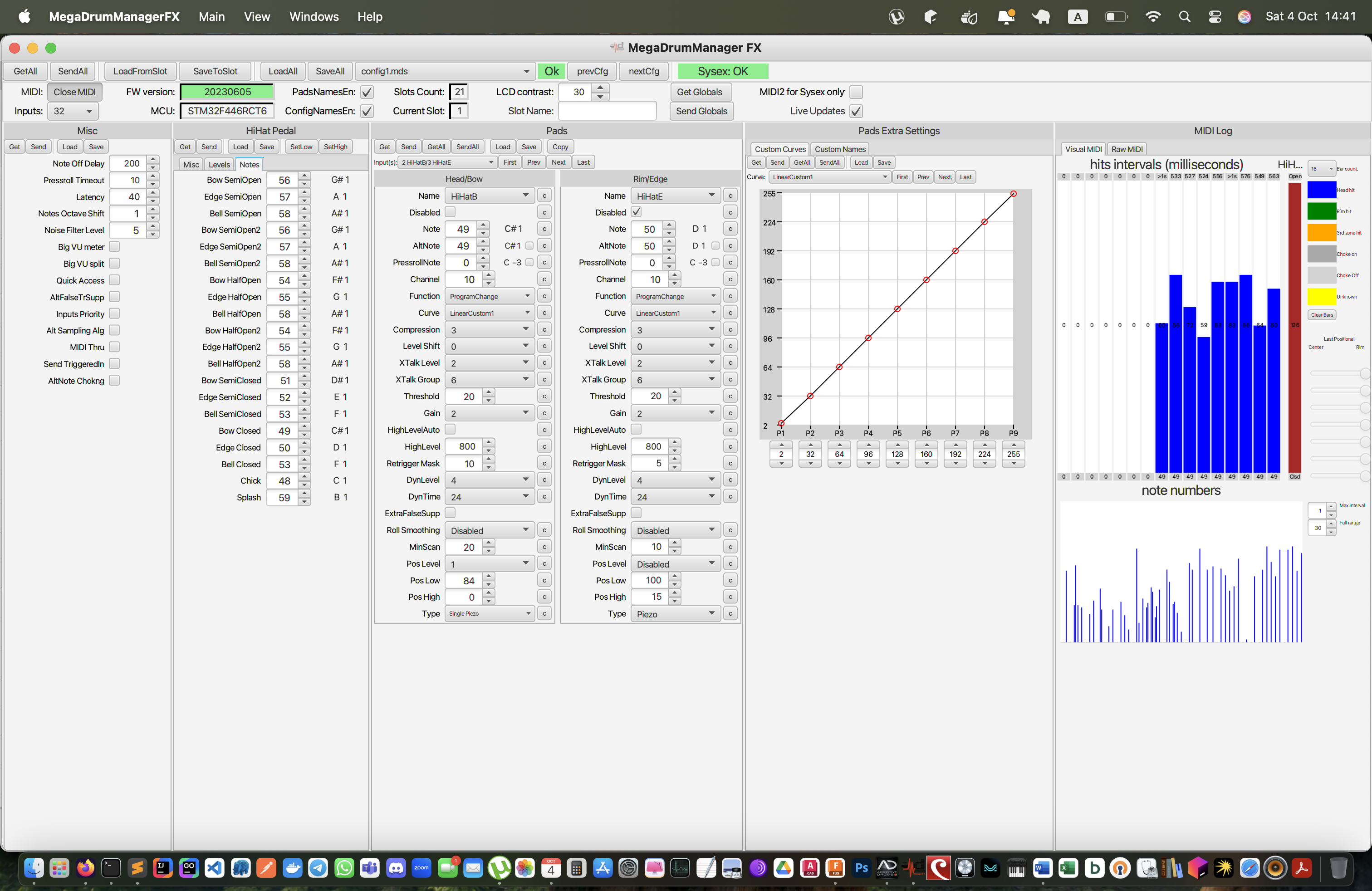This screenshot has height=891, width=1372.
Task: Open the Levels tab in HiHat Pedal
Action: pyautogui.click(x=219, y=164)
